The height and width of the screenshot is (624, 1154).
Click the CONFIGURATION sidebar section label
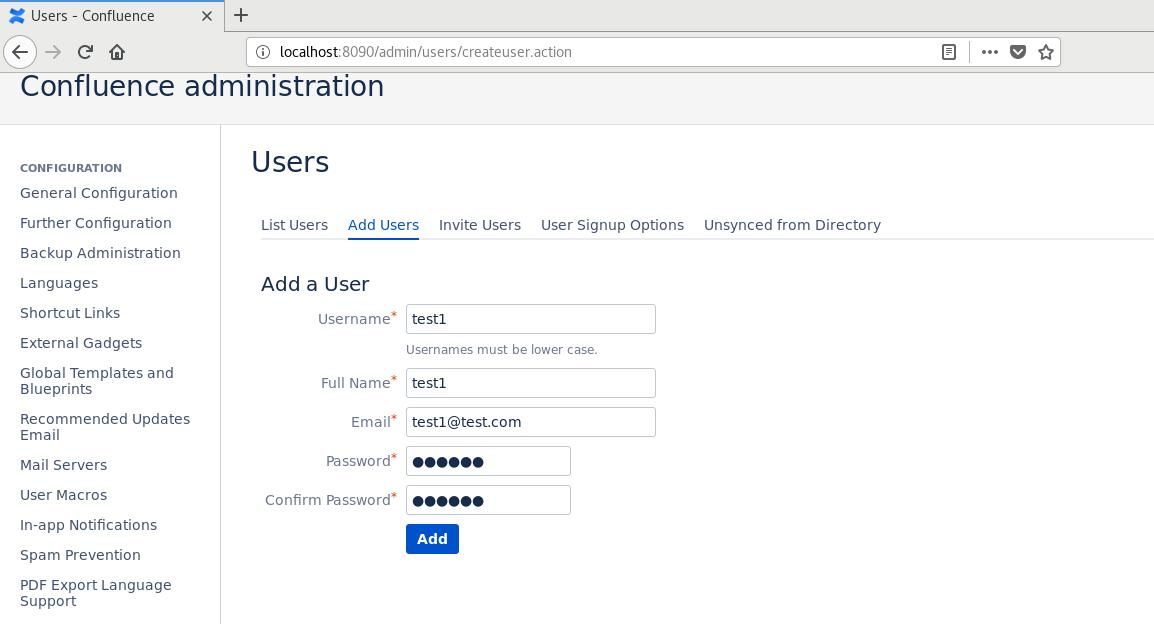(71, 168)
